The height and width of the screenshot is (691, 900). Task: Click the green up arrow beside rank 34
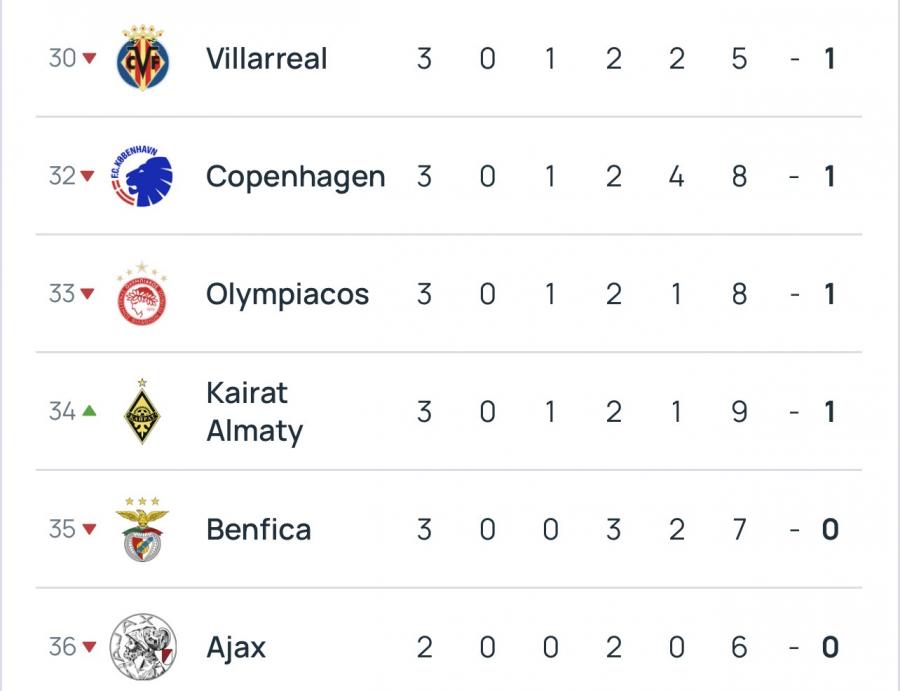89,411
